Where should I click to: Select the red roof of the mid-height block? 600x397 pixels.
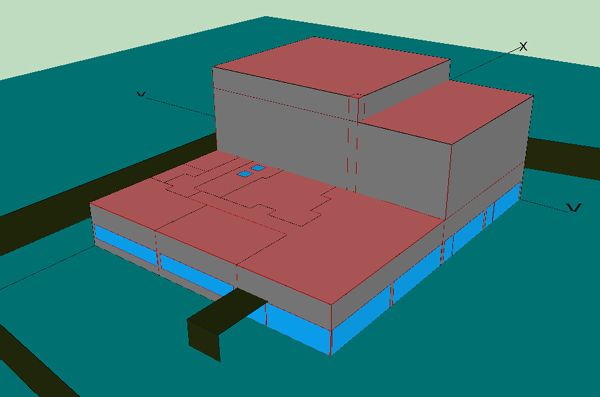[448, 111]
